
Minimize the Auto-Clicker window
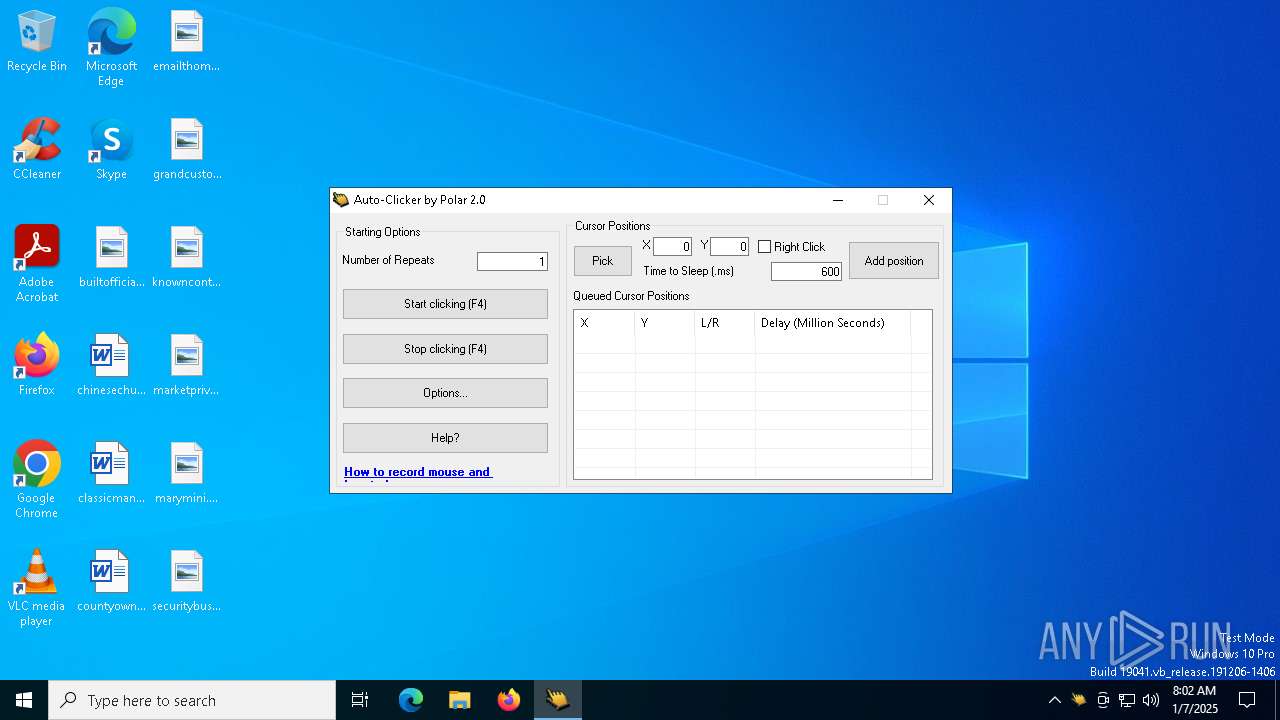[x=838, y=200]
